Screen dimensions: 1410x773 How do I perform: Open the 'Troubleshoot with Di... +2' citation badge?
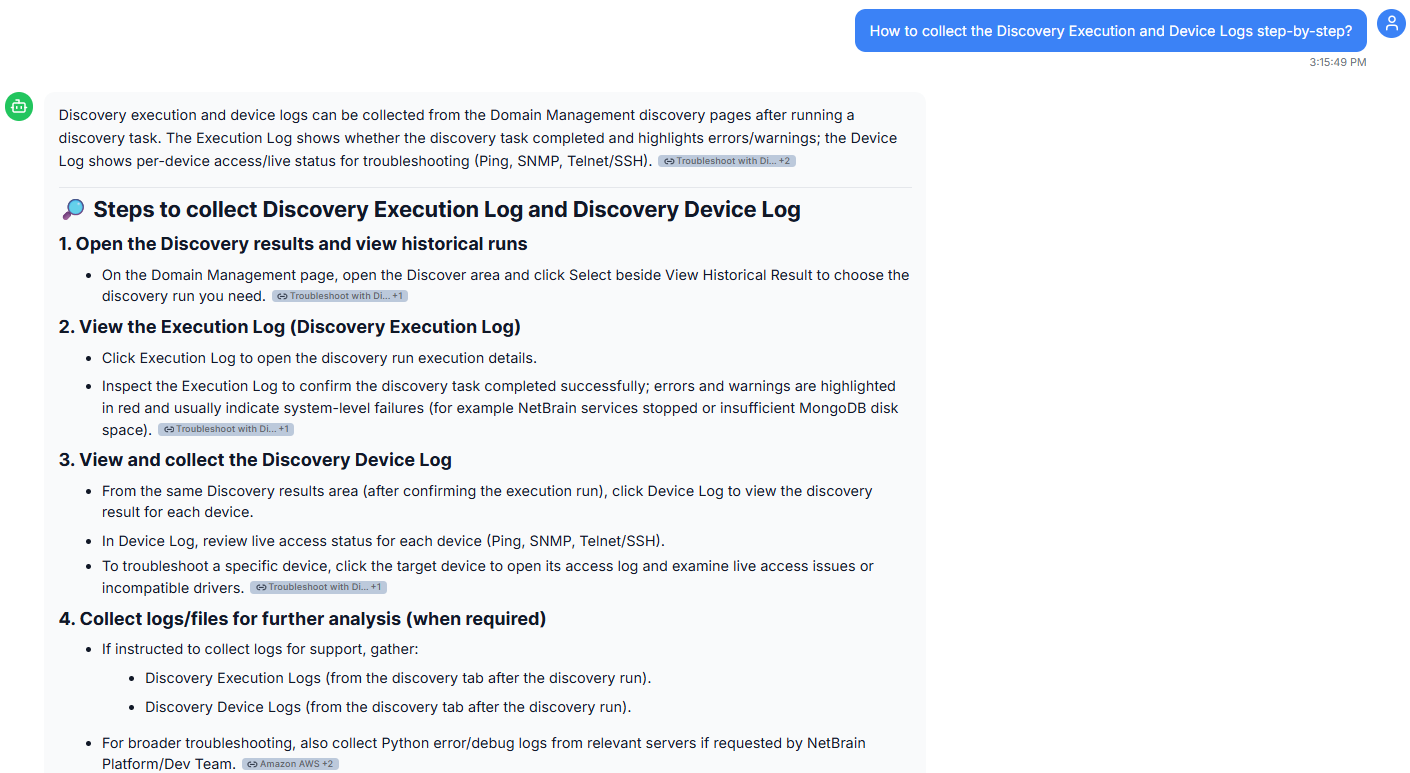(x=727, y=161)
